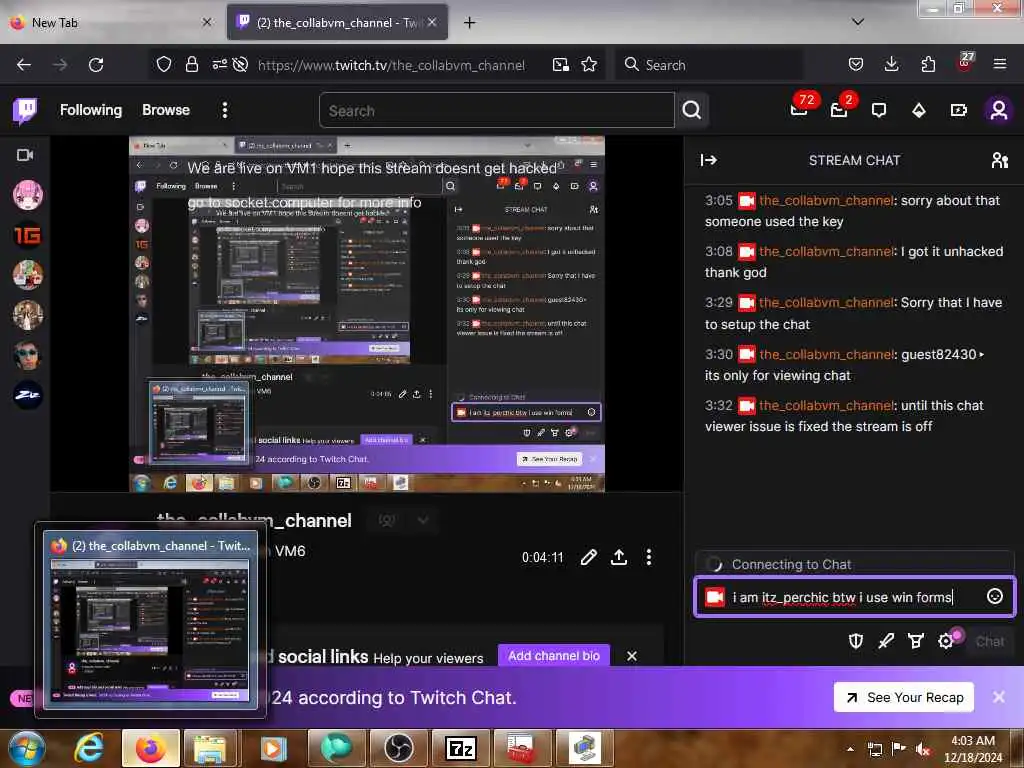1024x768 pixels.
Task: Show hidden tray icons arrow
Action: (850, 749)
